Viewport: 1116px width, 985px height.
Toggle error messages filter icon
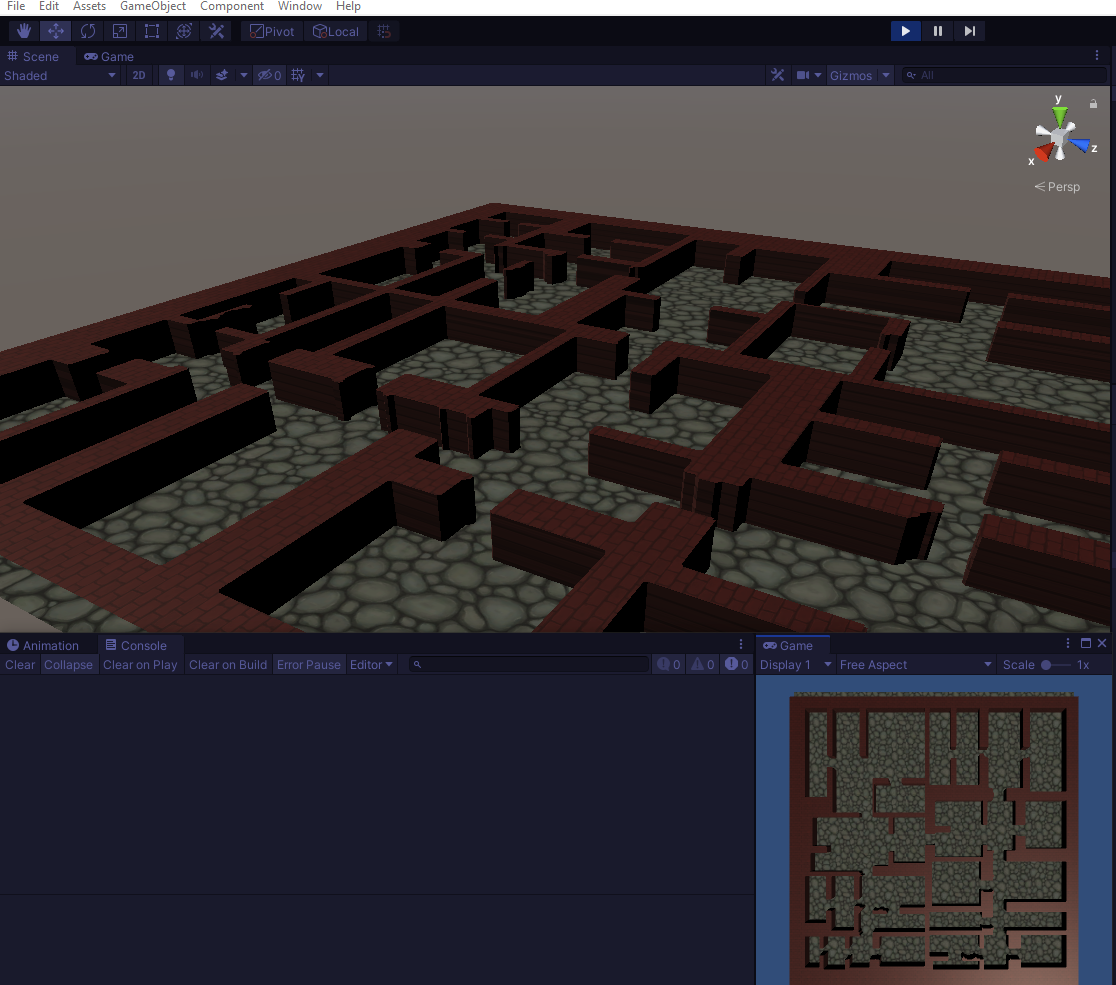click(736, 665)
